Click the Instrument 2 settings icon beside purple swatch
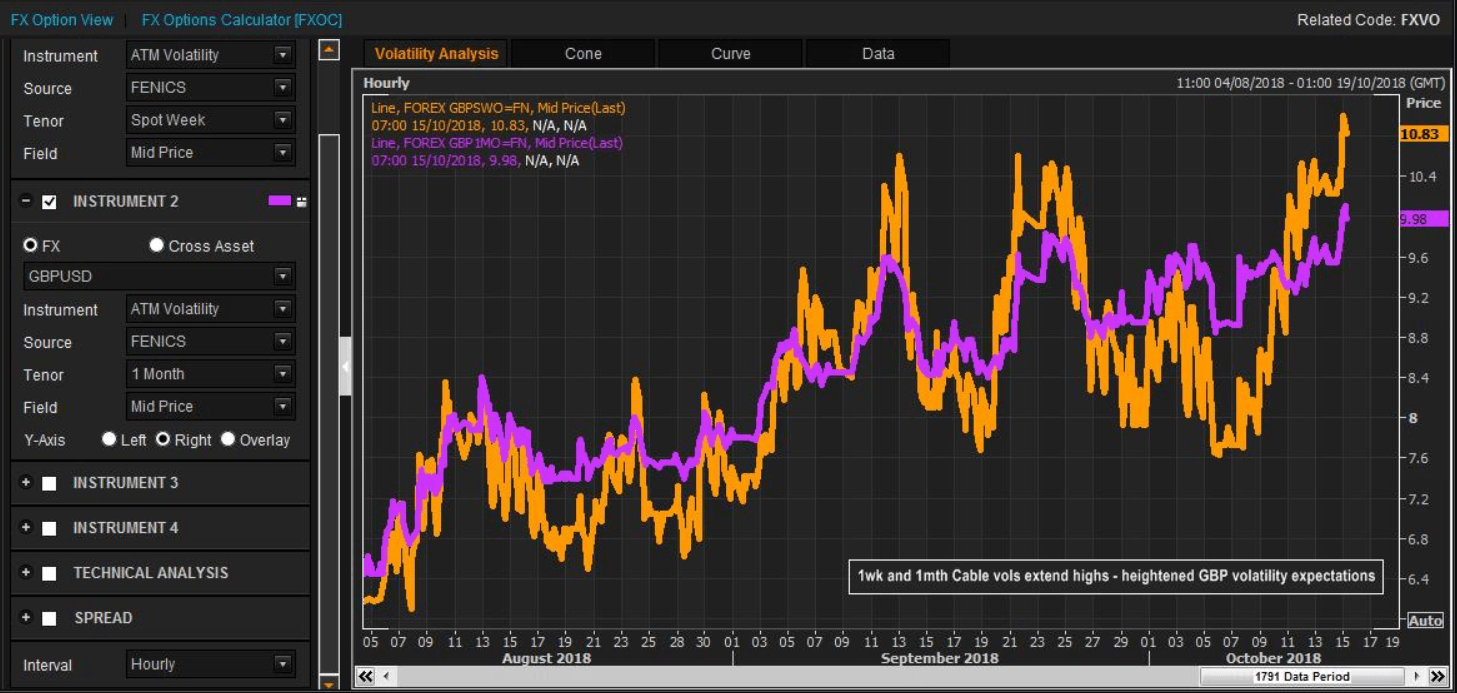 coord(301,202)
